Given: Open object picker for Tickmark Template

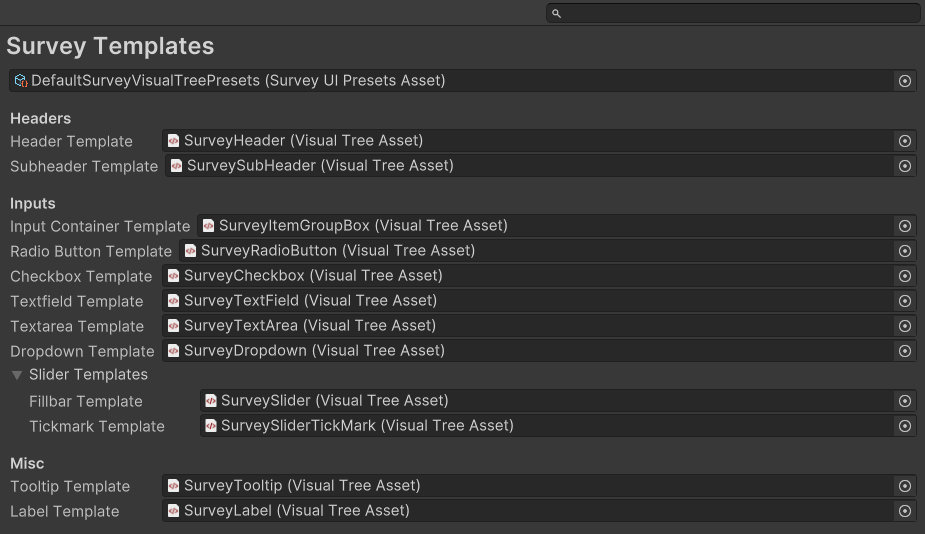Looking at the screenshot, I should (904, 426).
